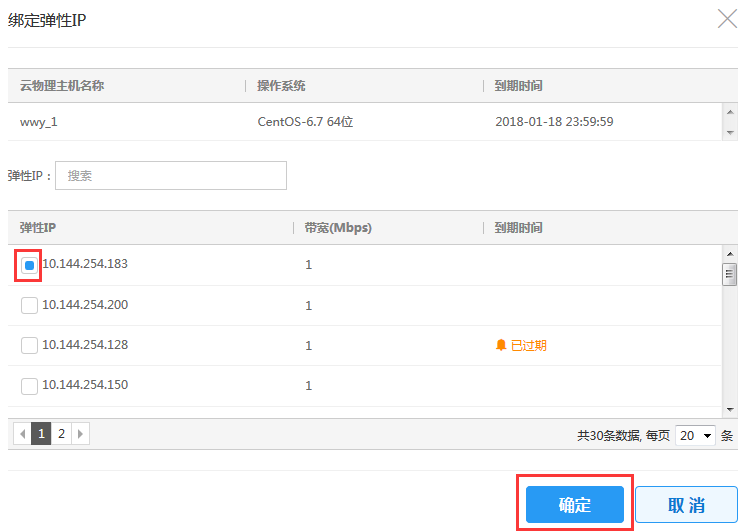This screenshot has height=531, width=752.
Task: Go to previous page arrow
Action: pyautogui.click(x=22, y=434)
